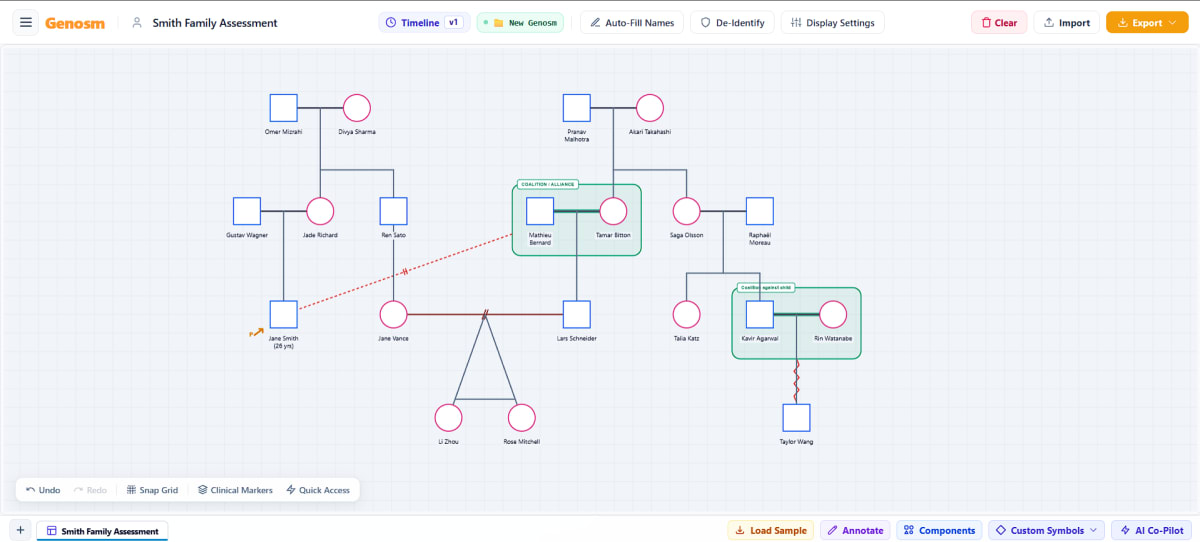Viewport: 1200px width, 542px height.
Task: Select Akari Takahashi's circle symbol
Action: point(650,108)
